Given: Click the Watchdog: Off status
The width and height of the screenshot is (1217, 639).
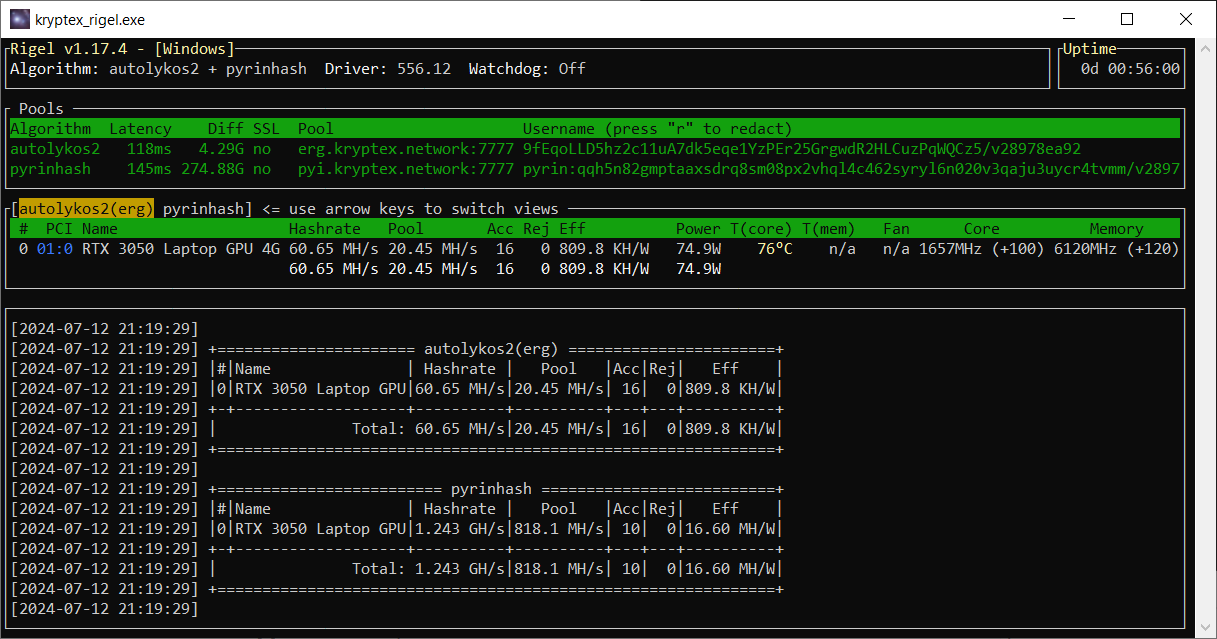Looking at the screenshot, I should (x=527, y=69).
